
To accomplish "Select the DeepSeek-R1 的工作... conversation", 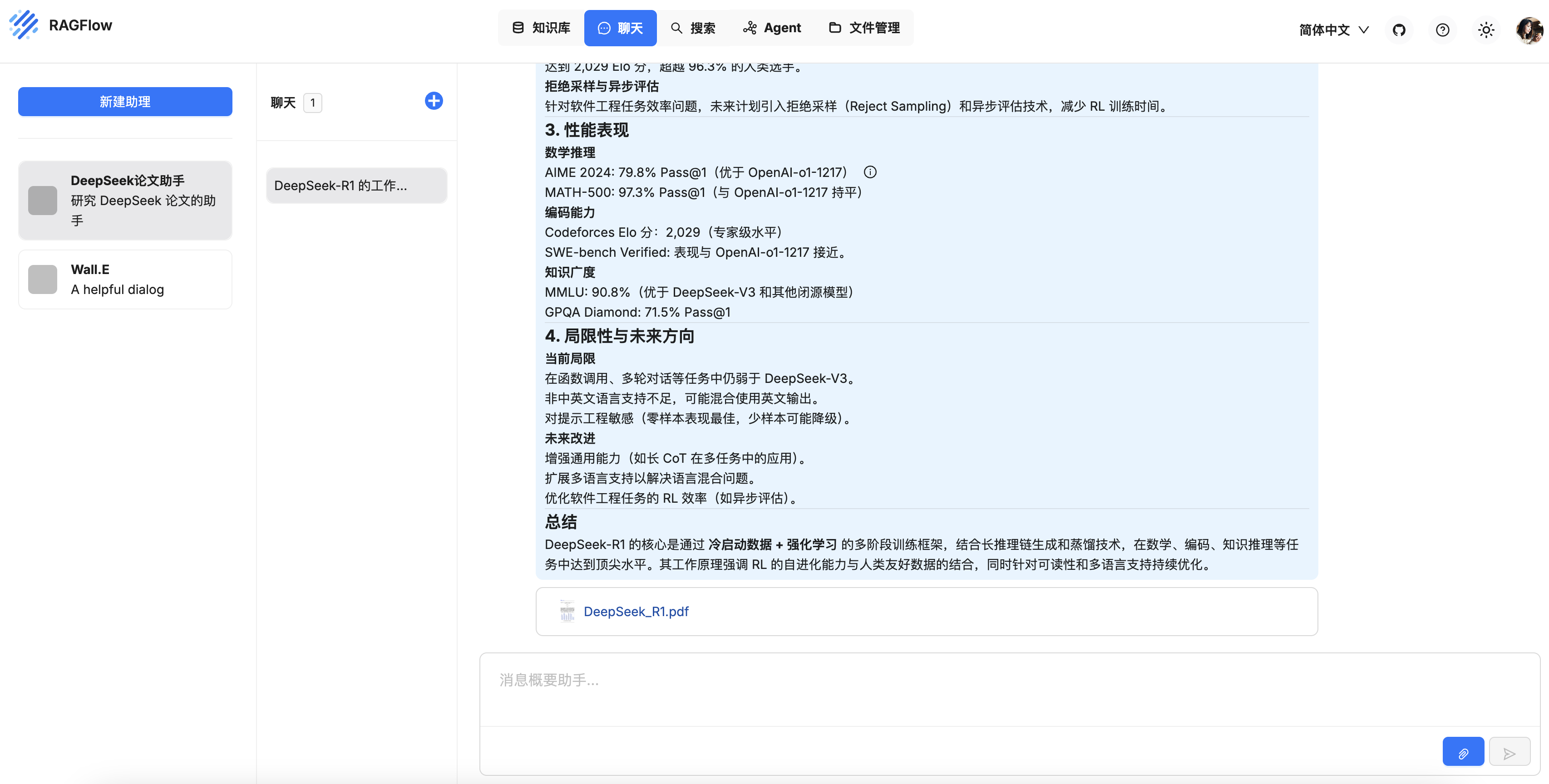I will (x=356, y=186).
